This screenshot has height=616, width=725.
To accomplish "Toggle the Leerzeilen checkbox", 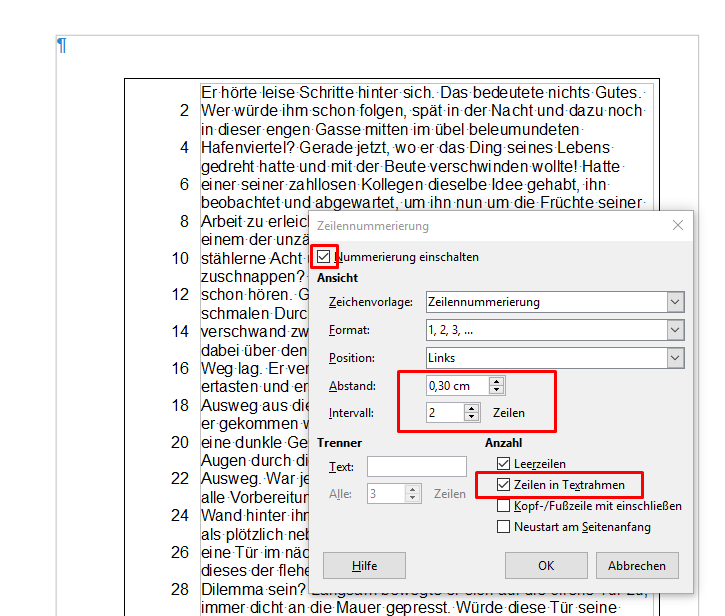I will [504, 464].
